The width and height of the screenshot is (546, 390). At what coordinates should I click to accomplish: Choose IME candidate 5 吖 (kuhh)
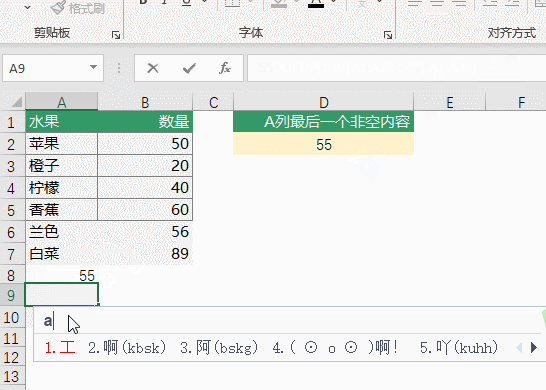coord(459,348)
